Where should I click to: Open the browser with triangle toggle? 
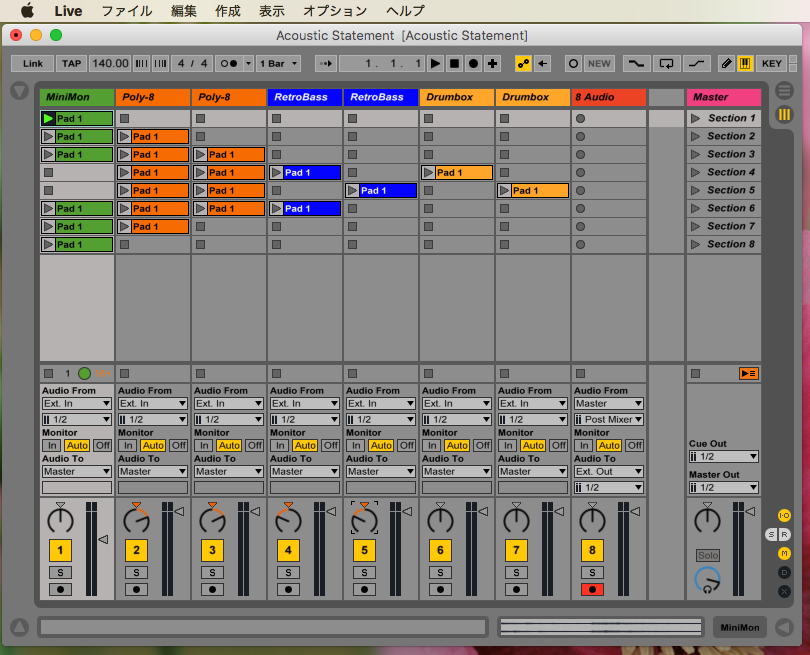[x=19, y=91]
